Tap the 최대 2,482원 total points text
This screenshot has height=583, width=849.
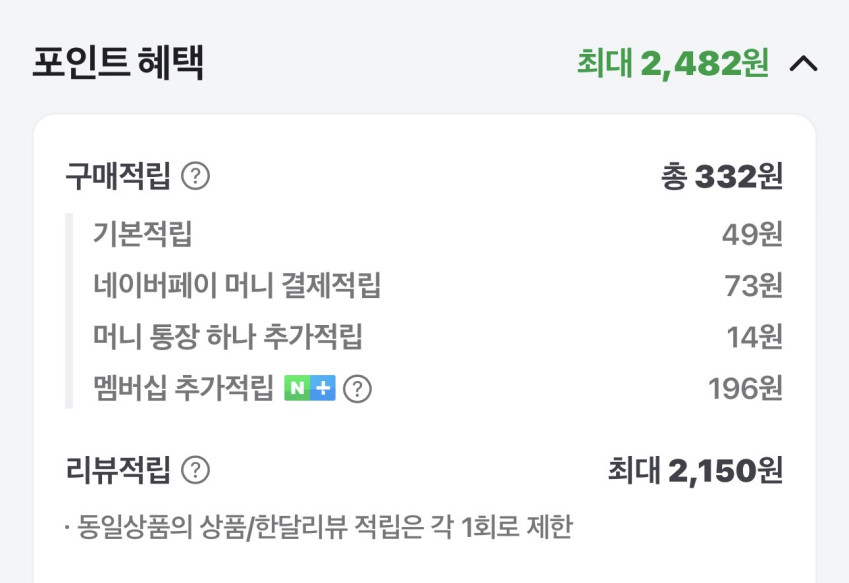pos(672,64)
